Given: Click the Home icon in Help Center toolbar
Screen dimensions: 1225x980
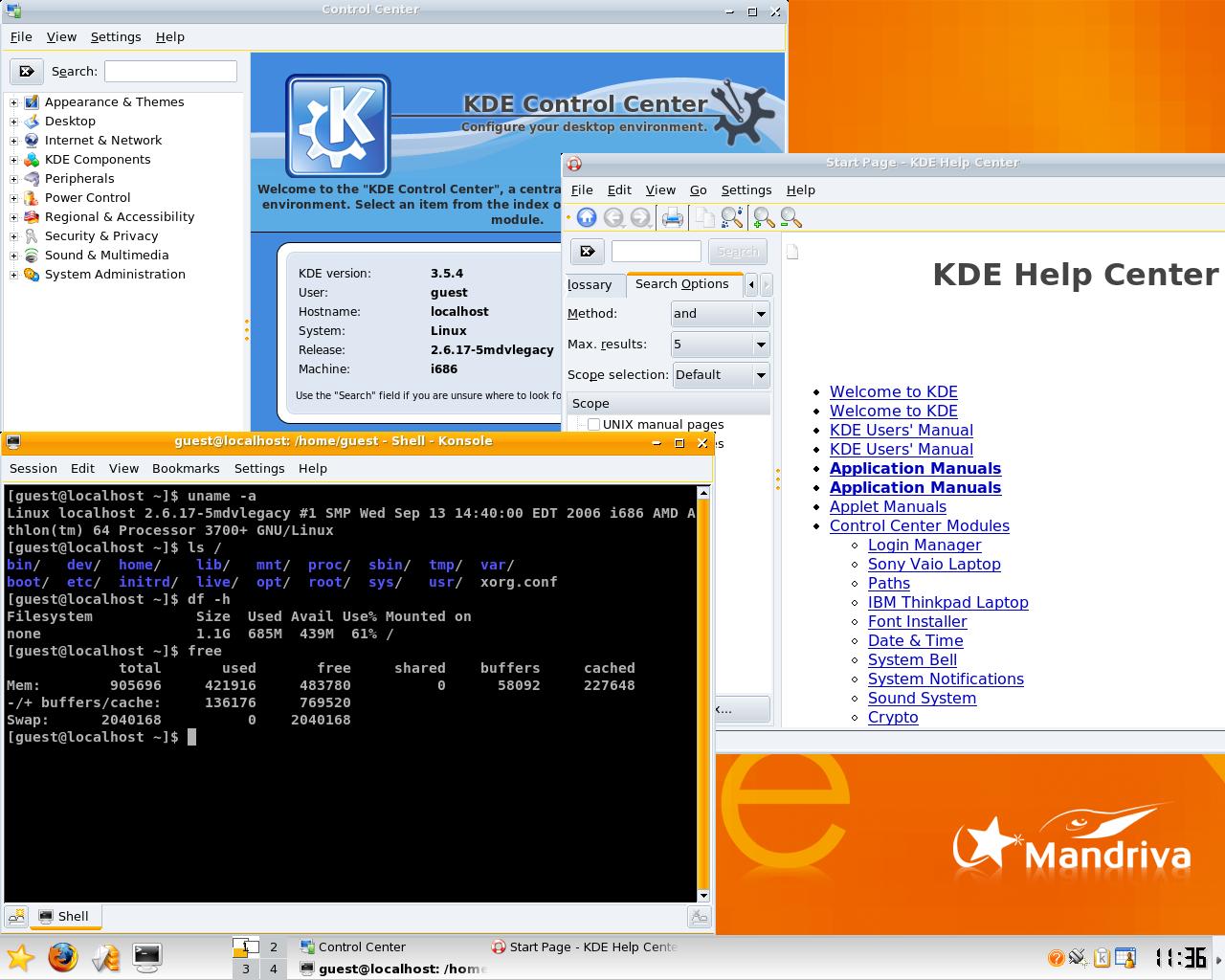Looking at the screenshot, I should (x=587, y=218).
